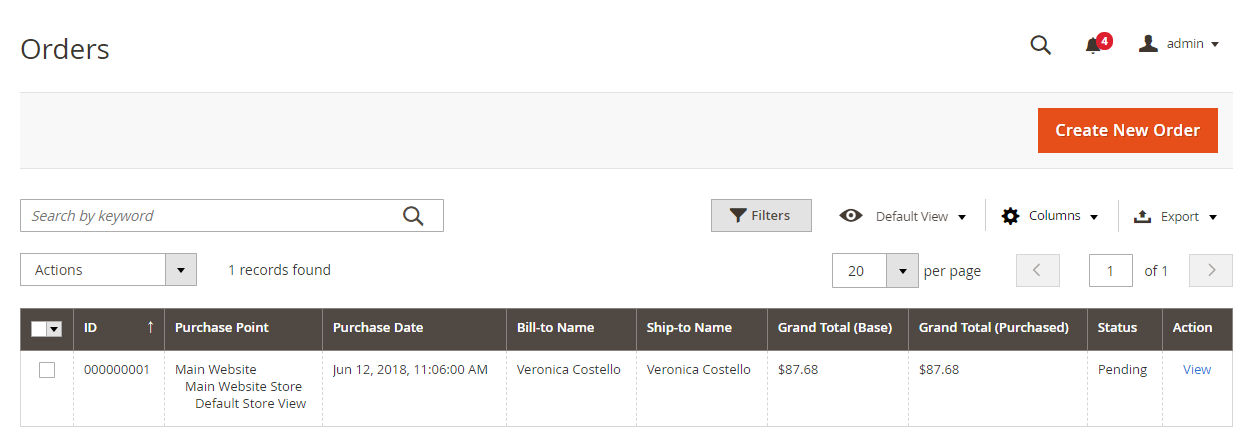Click the Export upload icon
The image size is (1250, 445).
point(1142,216)
